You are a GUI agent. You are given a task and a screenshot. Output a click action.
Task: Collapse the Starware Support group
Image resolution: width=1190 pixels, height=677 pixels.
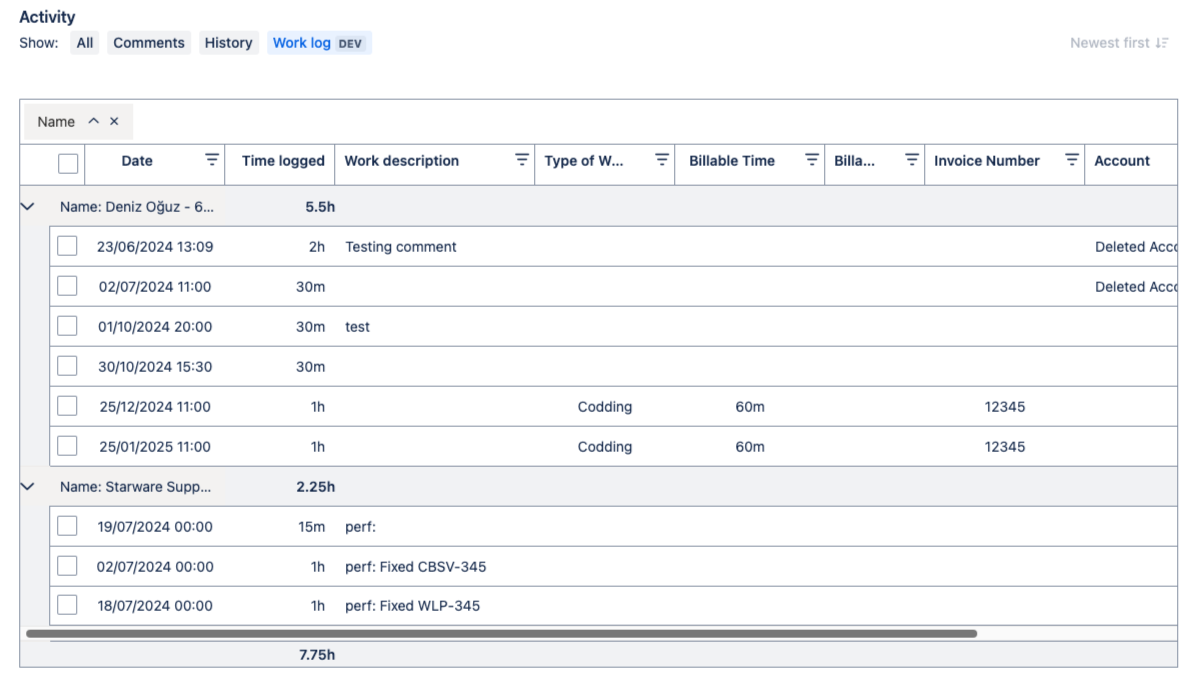(28, 487)
